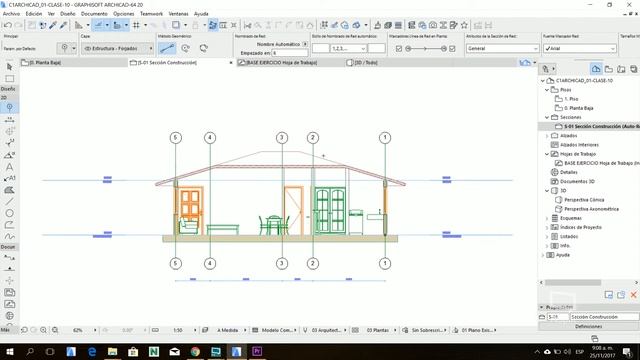
Task: Collapse the Secciones folder in Navigator
Action: click(x=547, y=117)
